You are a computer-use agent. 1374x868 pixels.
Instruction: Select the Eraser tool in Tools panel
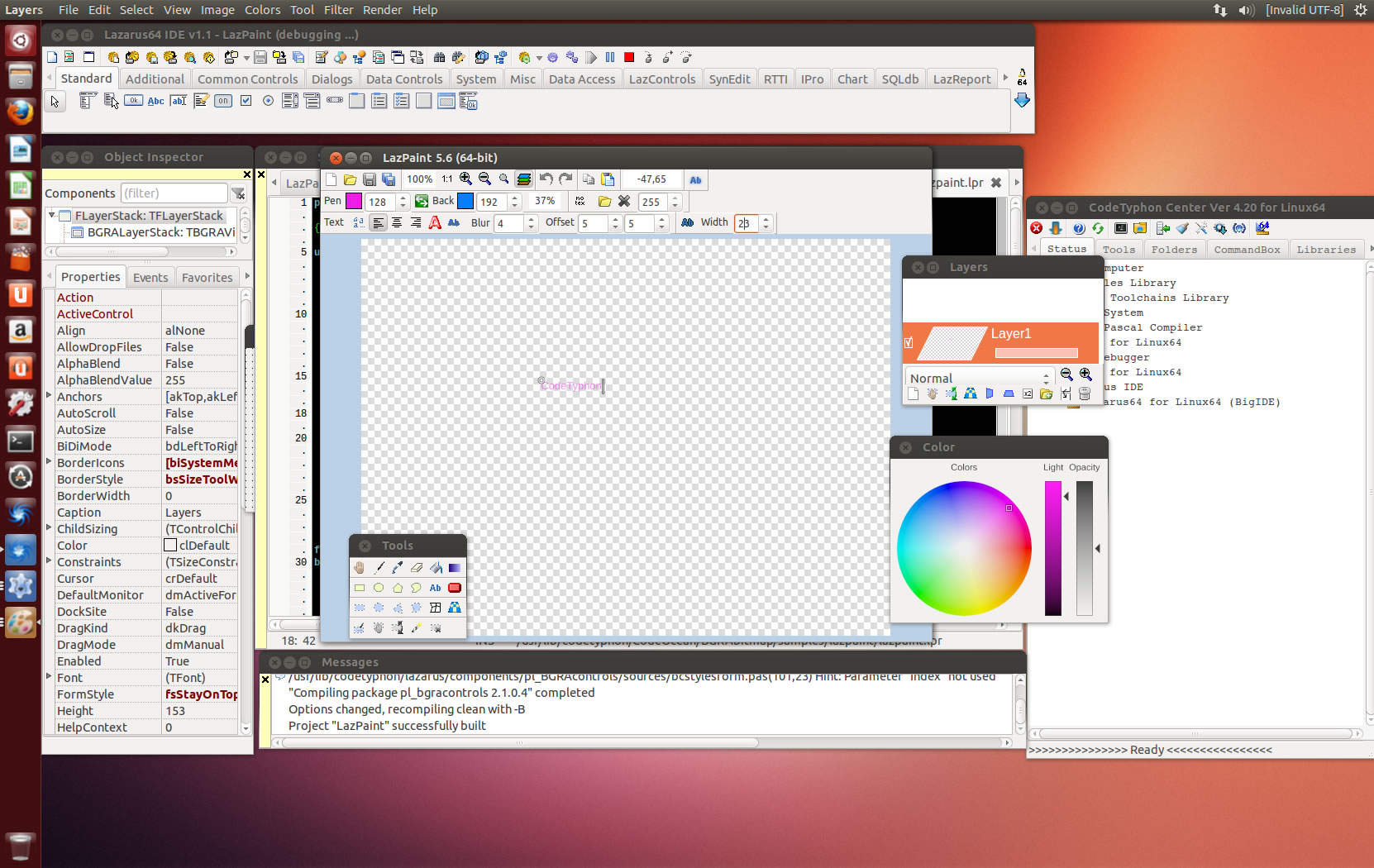(x=417, y=568)
